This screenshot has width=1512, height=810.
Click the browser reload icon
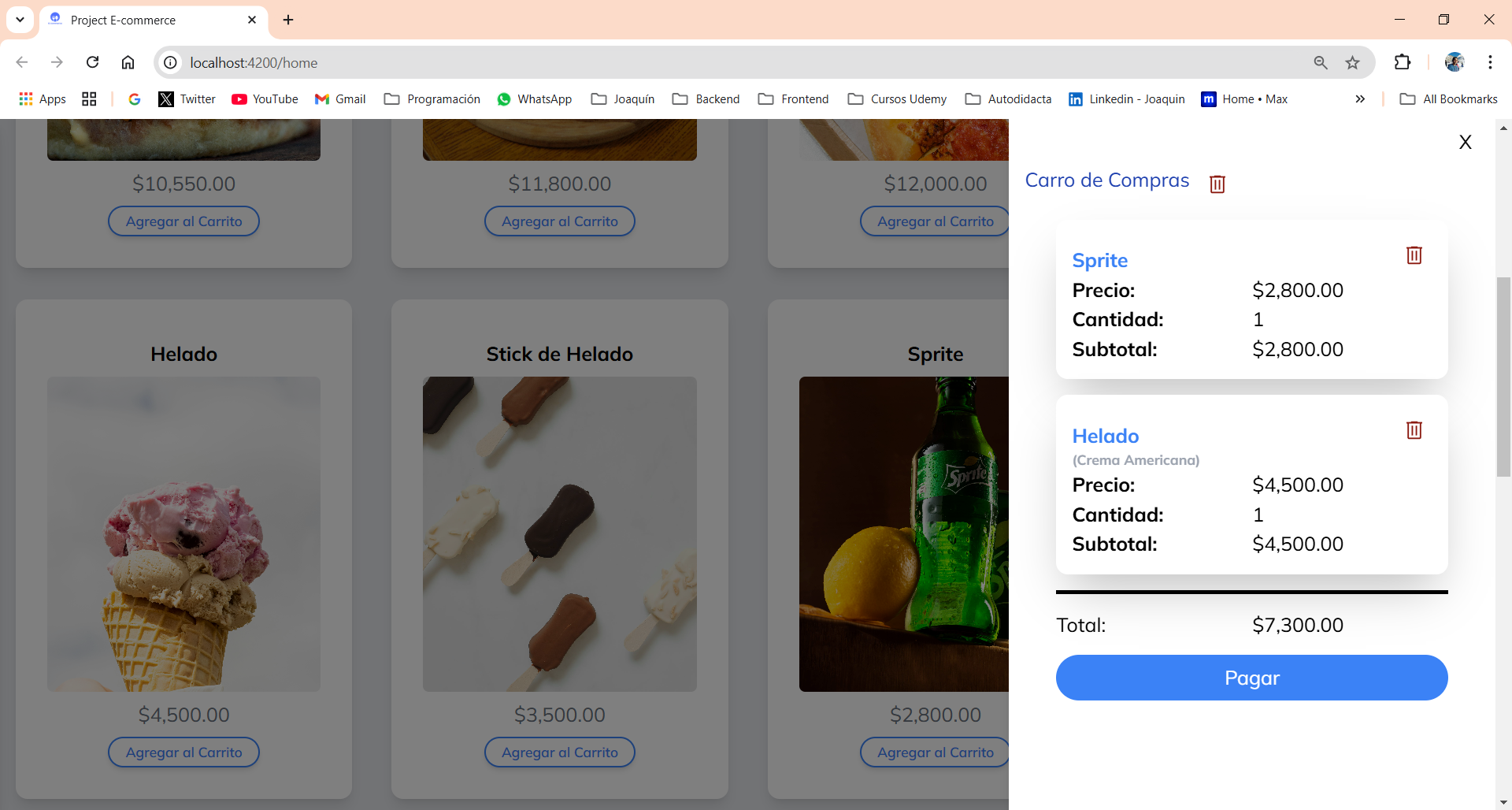[x=92, y=62]
